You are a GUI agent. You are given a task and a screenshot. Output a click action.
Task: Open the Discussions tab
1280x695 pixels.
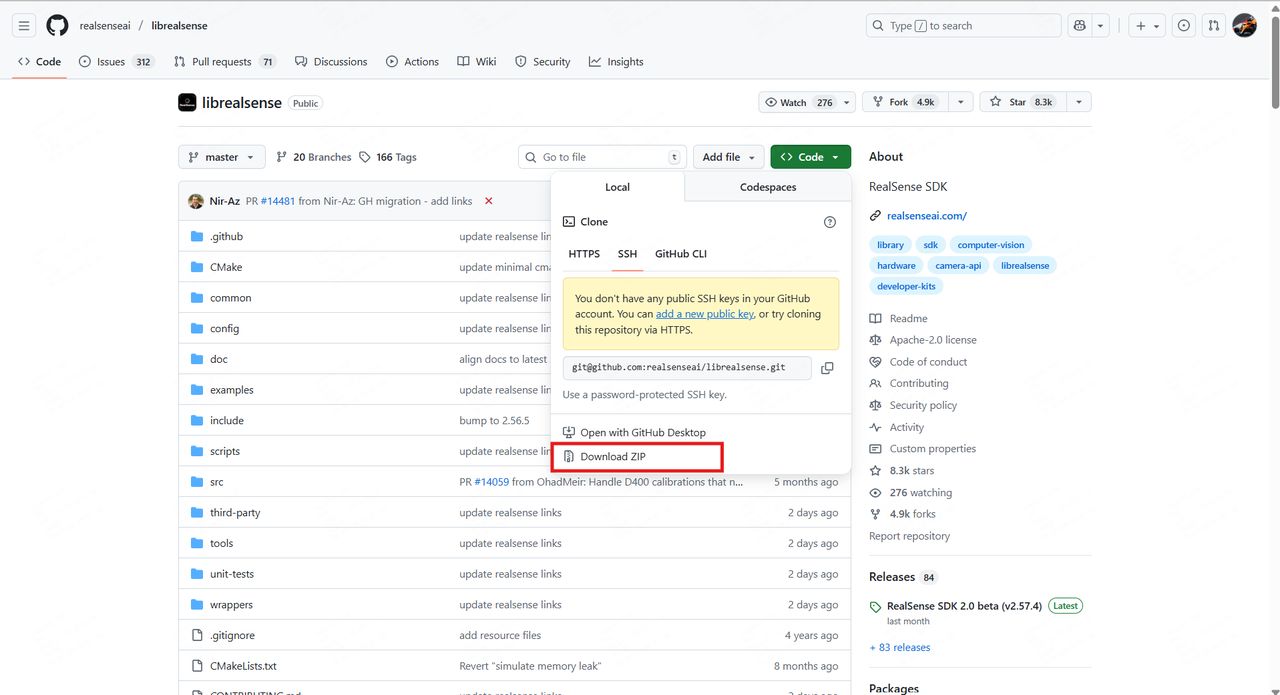(331, 62)
